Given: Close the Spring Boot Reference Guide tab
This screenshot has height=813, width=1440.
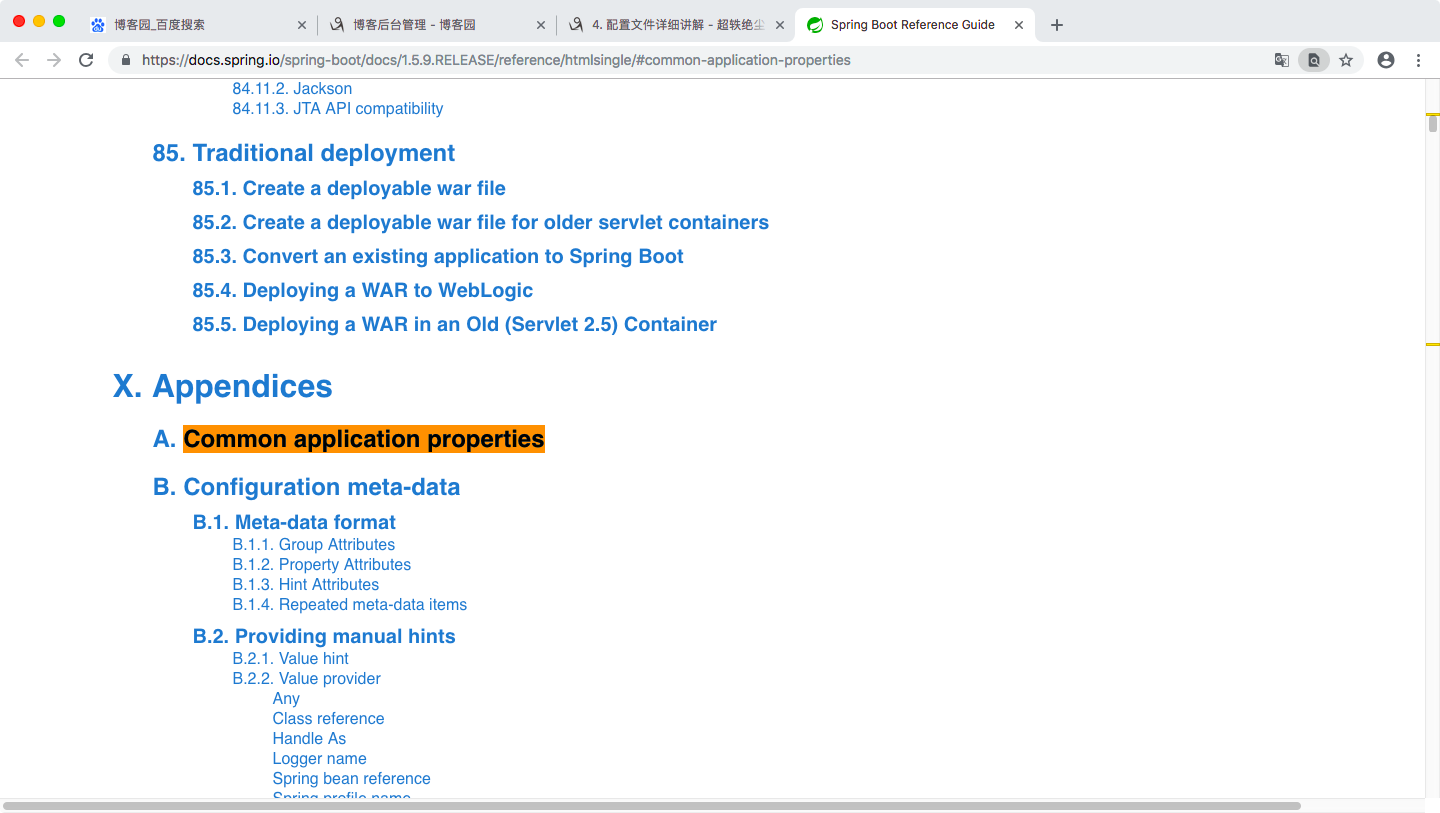Looking at the screenshot, I should point(1019,25).
